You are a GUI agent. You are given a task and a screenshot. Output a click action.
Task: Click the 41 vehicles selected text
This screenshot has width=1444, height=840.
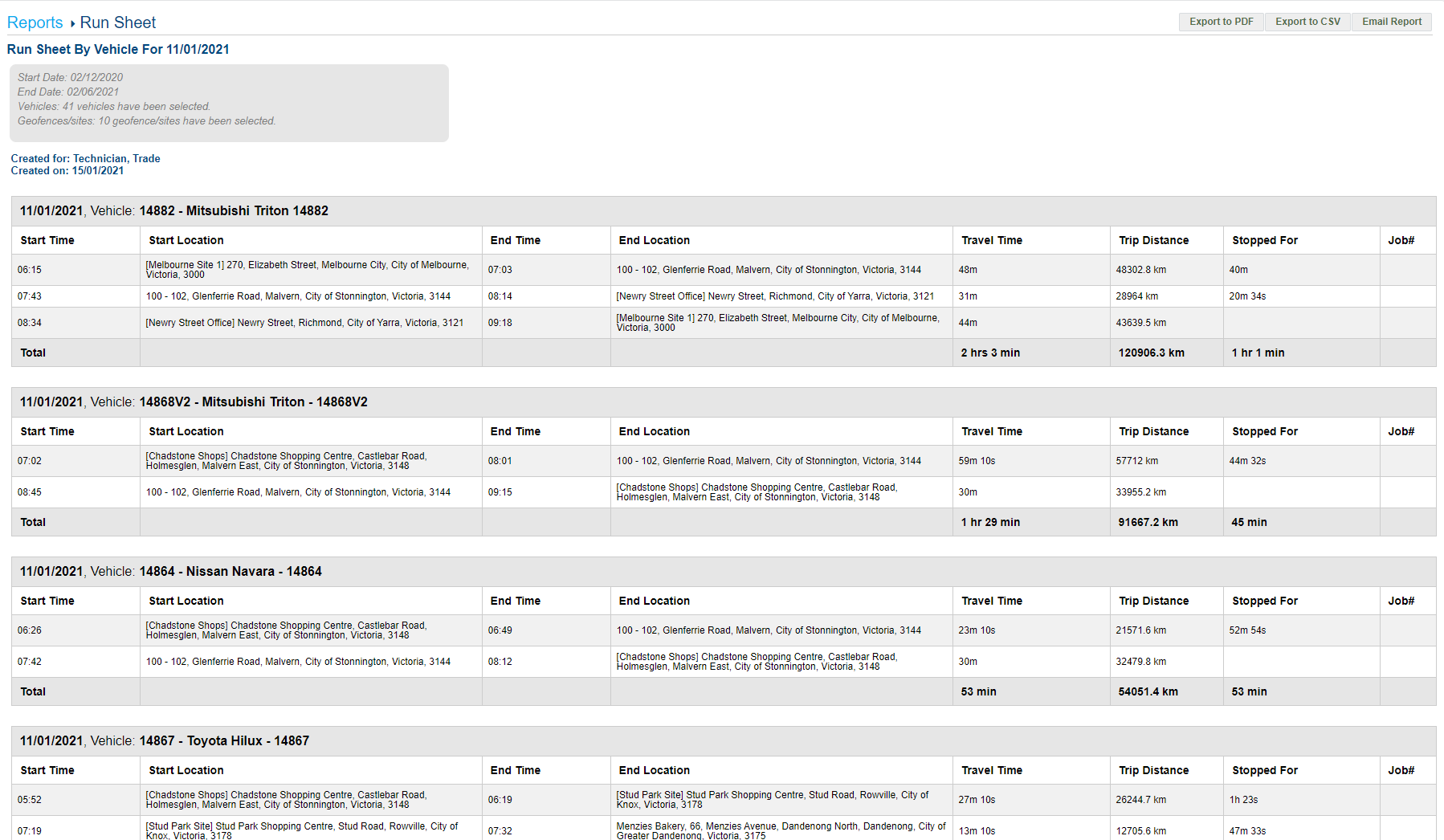click(114, 106)
